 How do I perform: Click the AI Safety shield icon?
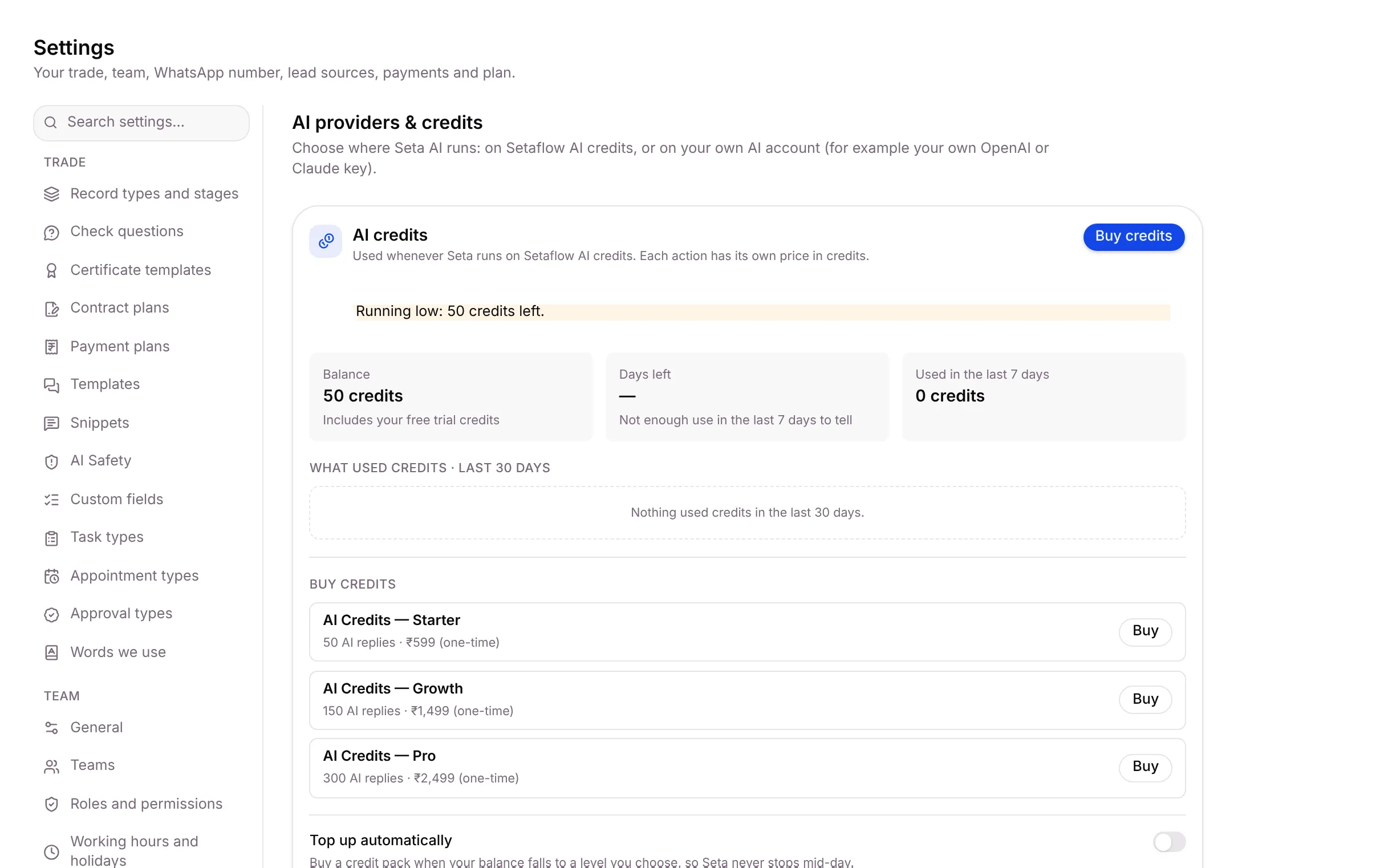pyautogui.click(x=51, y=461)
